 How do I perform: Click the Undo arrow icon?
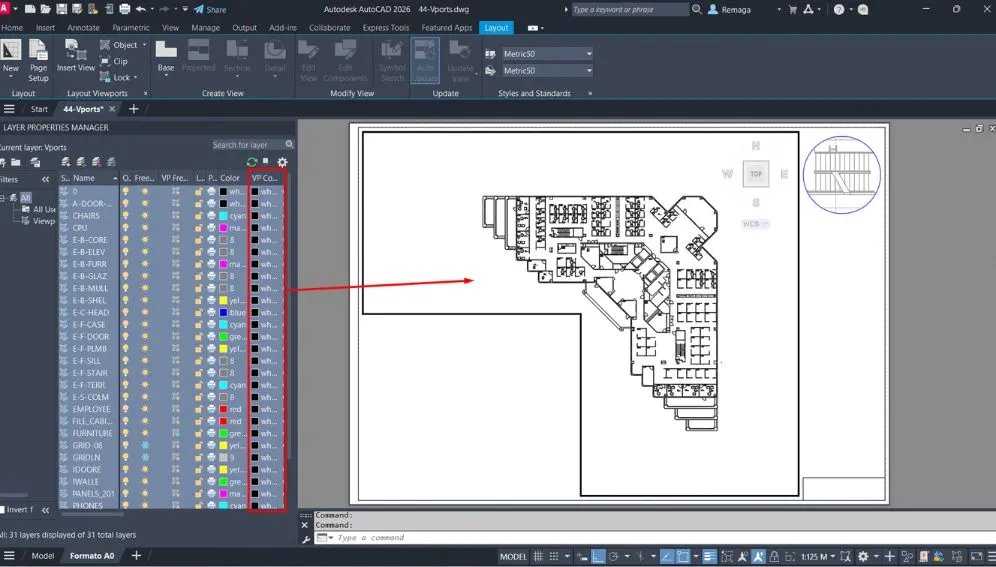[140, 9]
